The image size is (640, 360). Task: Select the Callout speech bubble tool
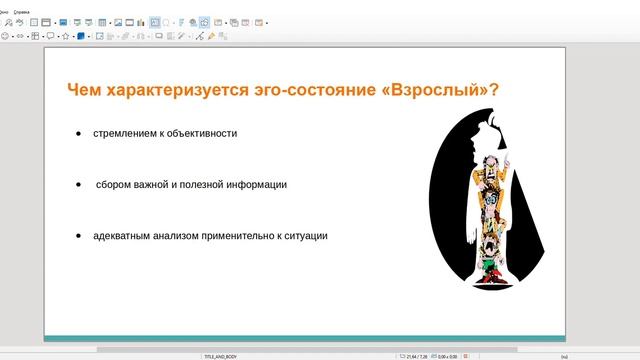51,36
